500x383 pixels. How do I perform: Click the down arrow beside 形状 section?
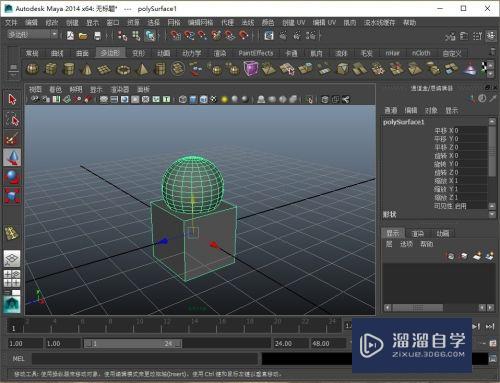click(492, 214)
